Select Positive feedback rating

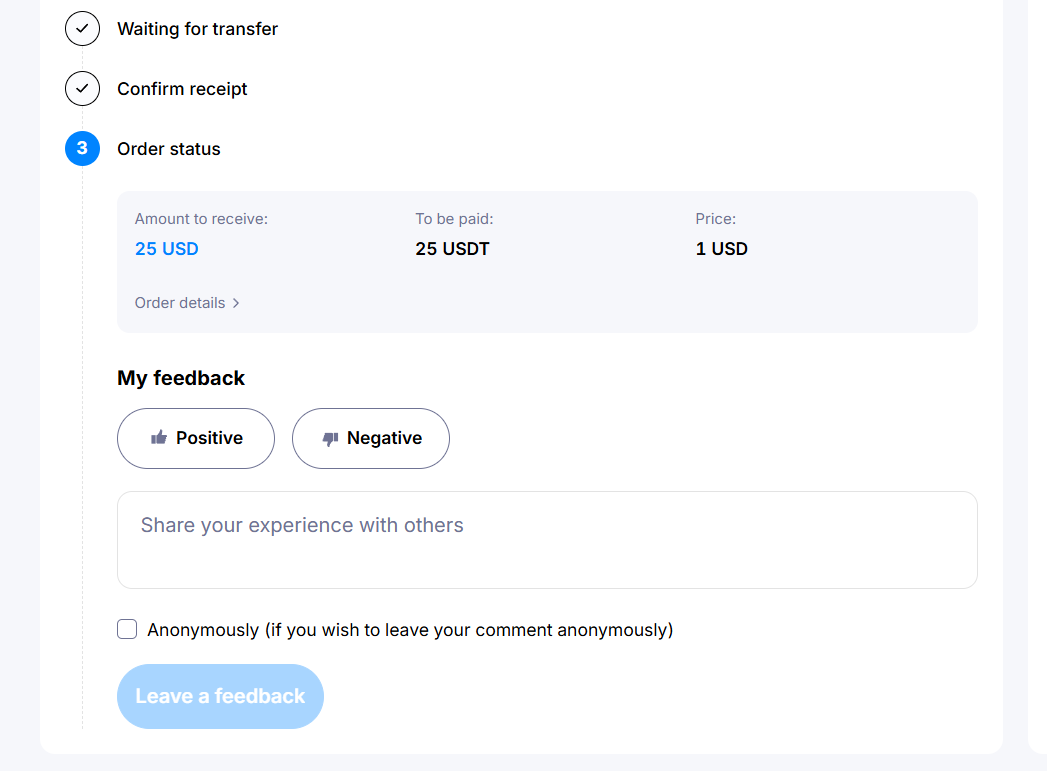click(196, 439)
